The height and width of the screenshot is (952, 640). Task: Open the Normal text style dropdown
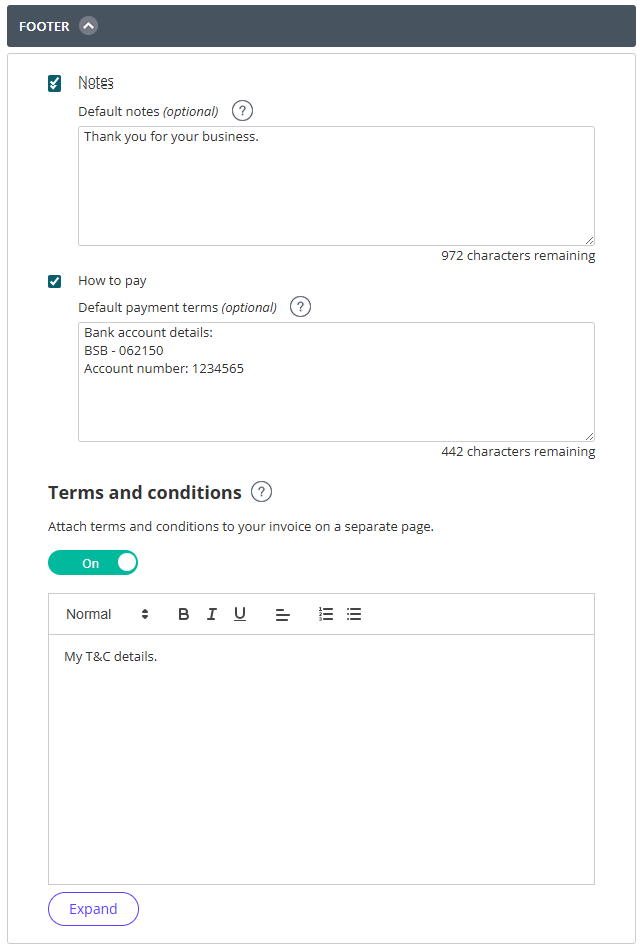pos(107,614)
